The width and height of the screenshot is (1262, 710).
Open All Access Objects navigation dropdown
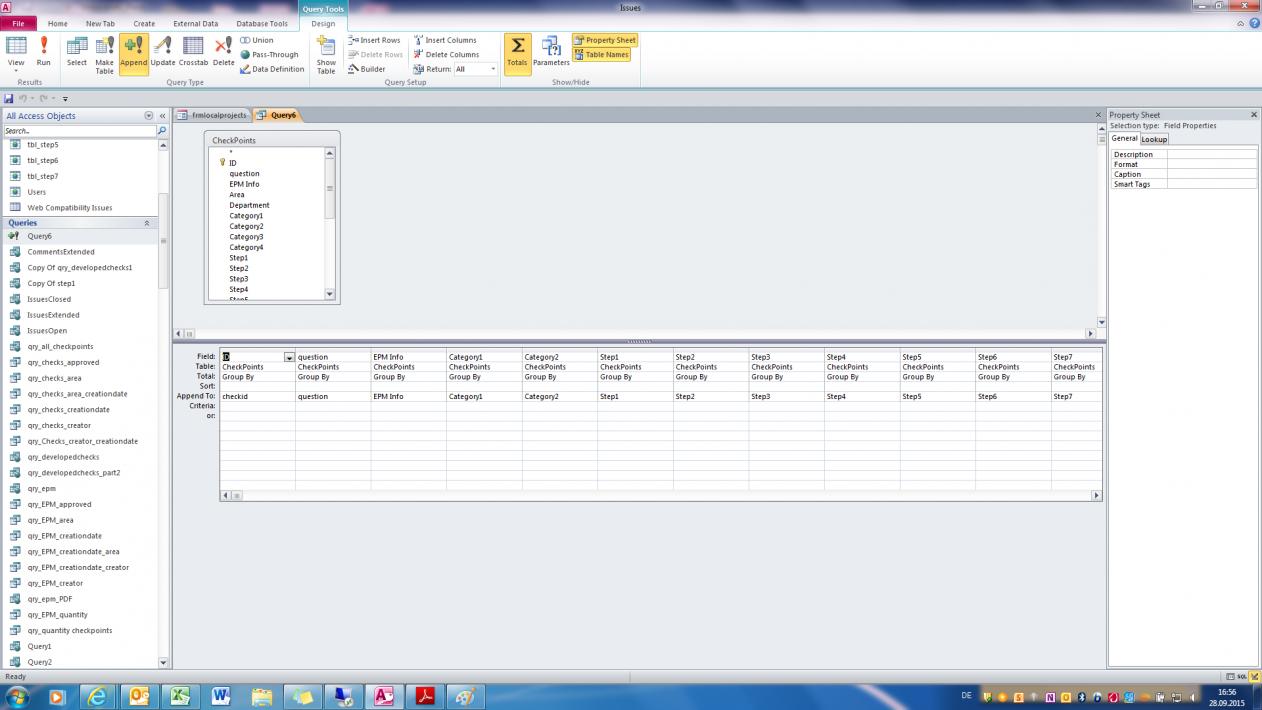[x=149, y=116]
